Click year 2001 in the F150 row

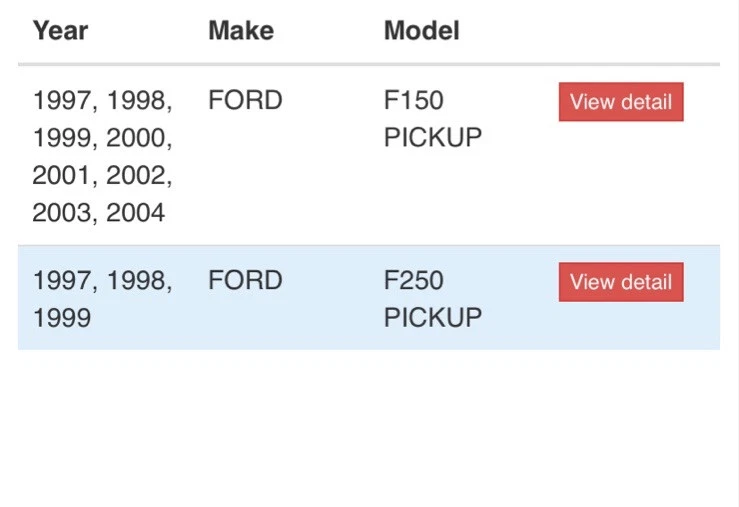[62, 176]
